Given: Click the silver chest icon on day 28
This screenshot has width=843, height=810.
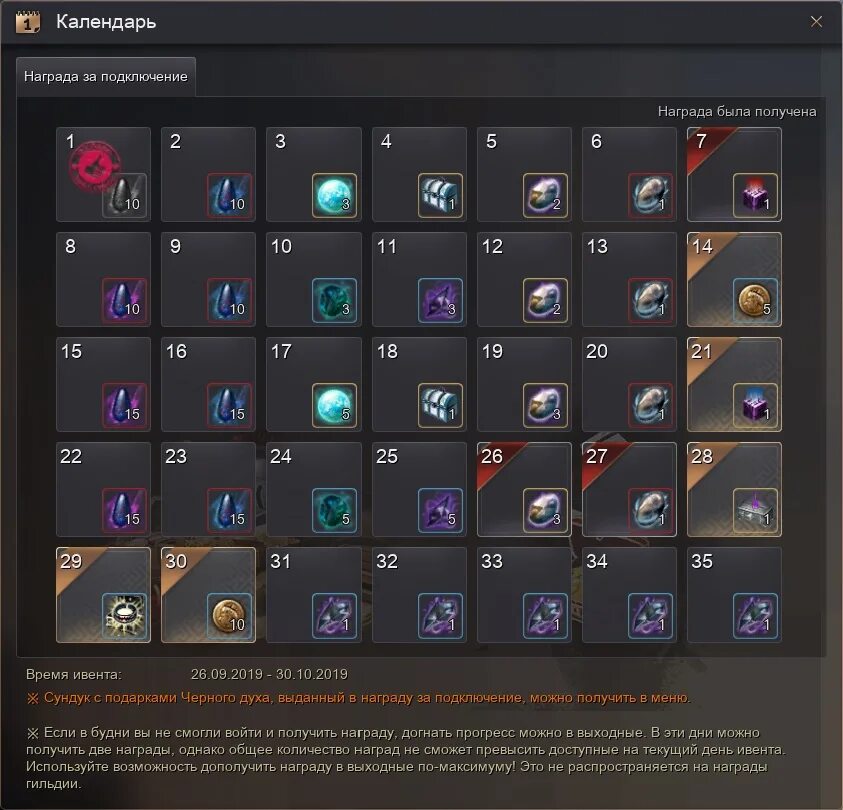Looking at the screenshot, I should (755, 510).
